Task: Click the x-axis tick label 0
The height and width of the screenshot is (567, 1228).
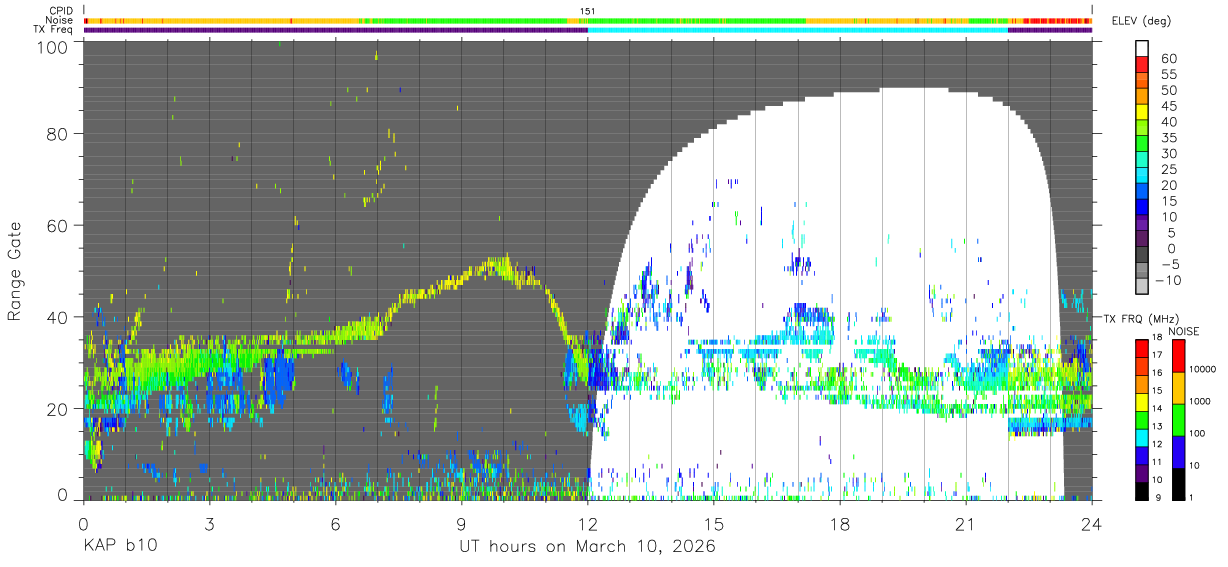Action: coord(83,525)
